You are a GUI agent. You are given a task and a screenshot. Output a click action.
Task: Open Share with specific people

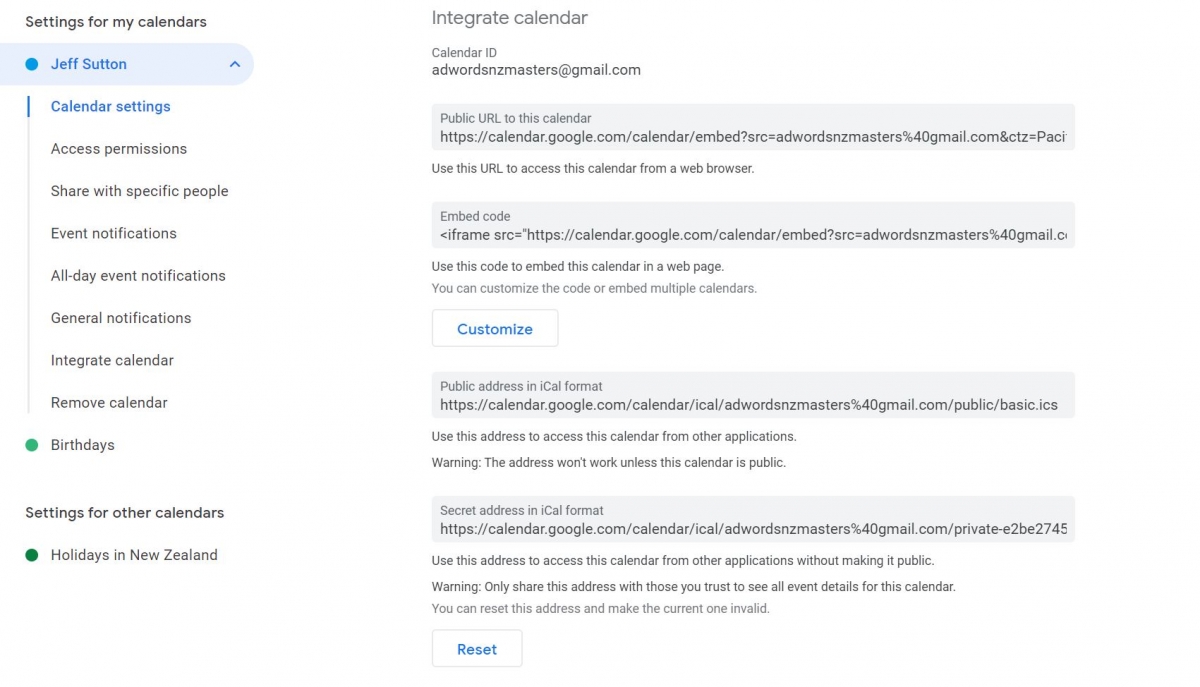pyautogui.click(x=140, y=191)
